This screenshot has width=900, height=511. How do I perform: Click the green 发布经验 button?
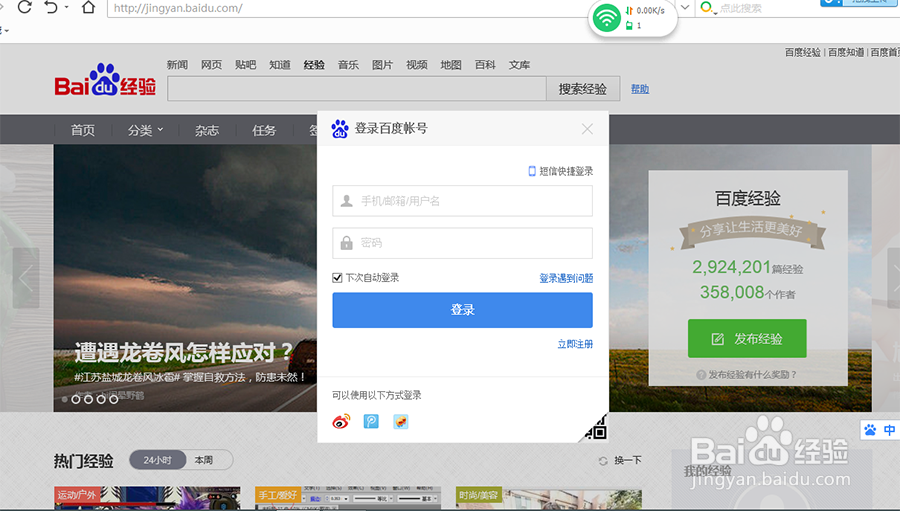[747, 338]
